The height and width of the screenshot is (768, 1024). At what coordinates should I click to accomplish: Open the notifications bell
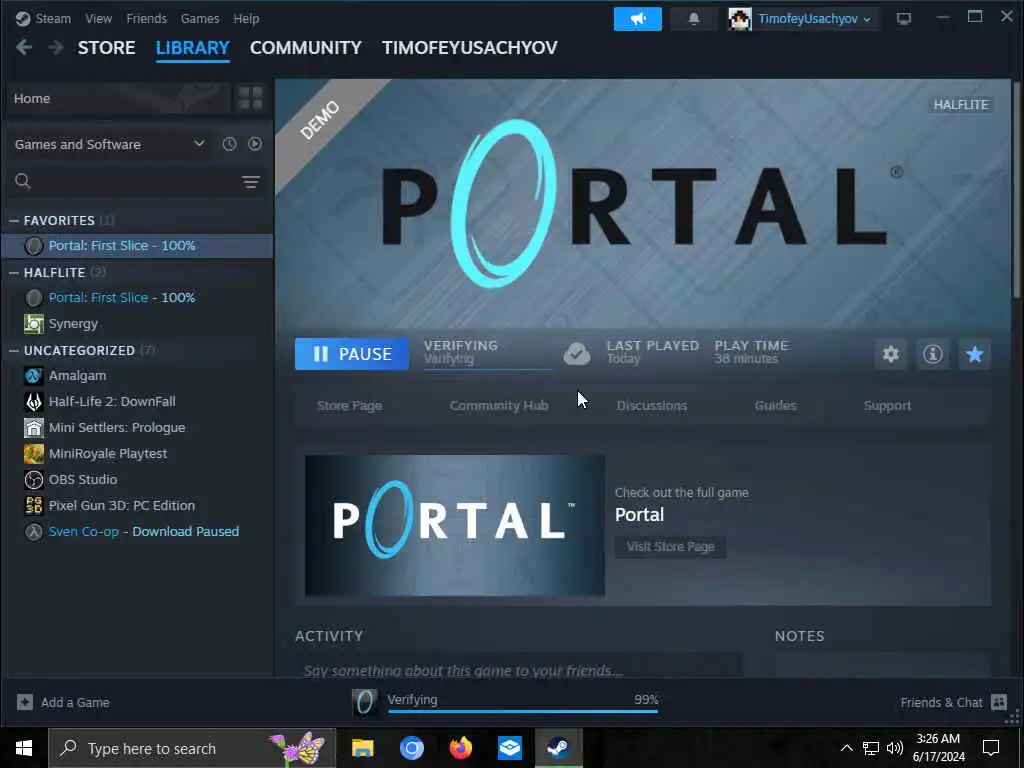point(694,19)
